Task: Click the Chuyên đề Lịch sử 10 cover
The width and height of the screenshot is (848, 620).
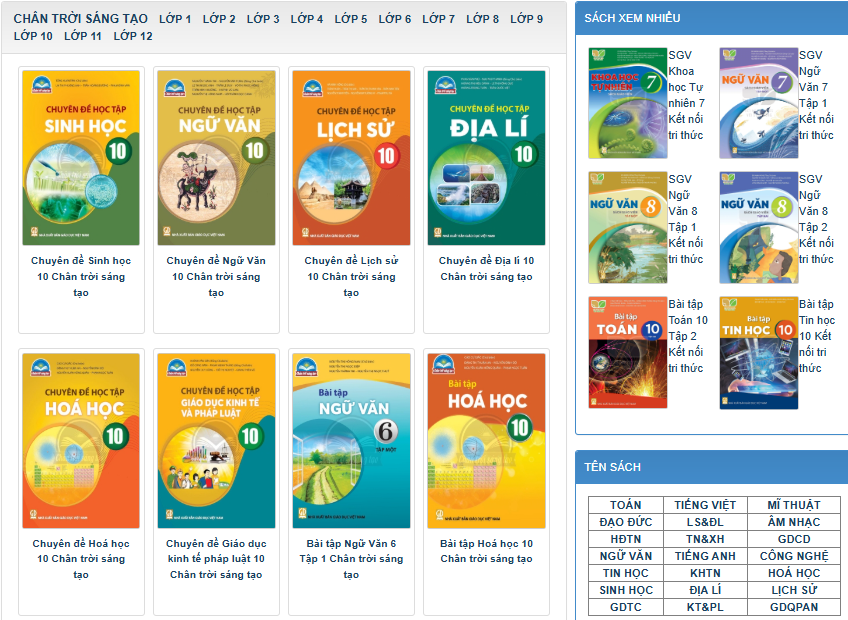Action: 351,158
